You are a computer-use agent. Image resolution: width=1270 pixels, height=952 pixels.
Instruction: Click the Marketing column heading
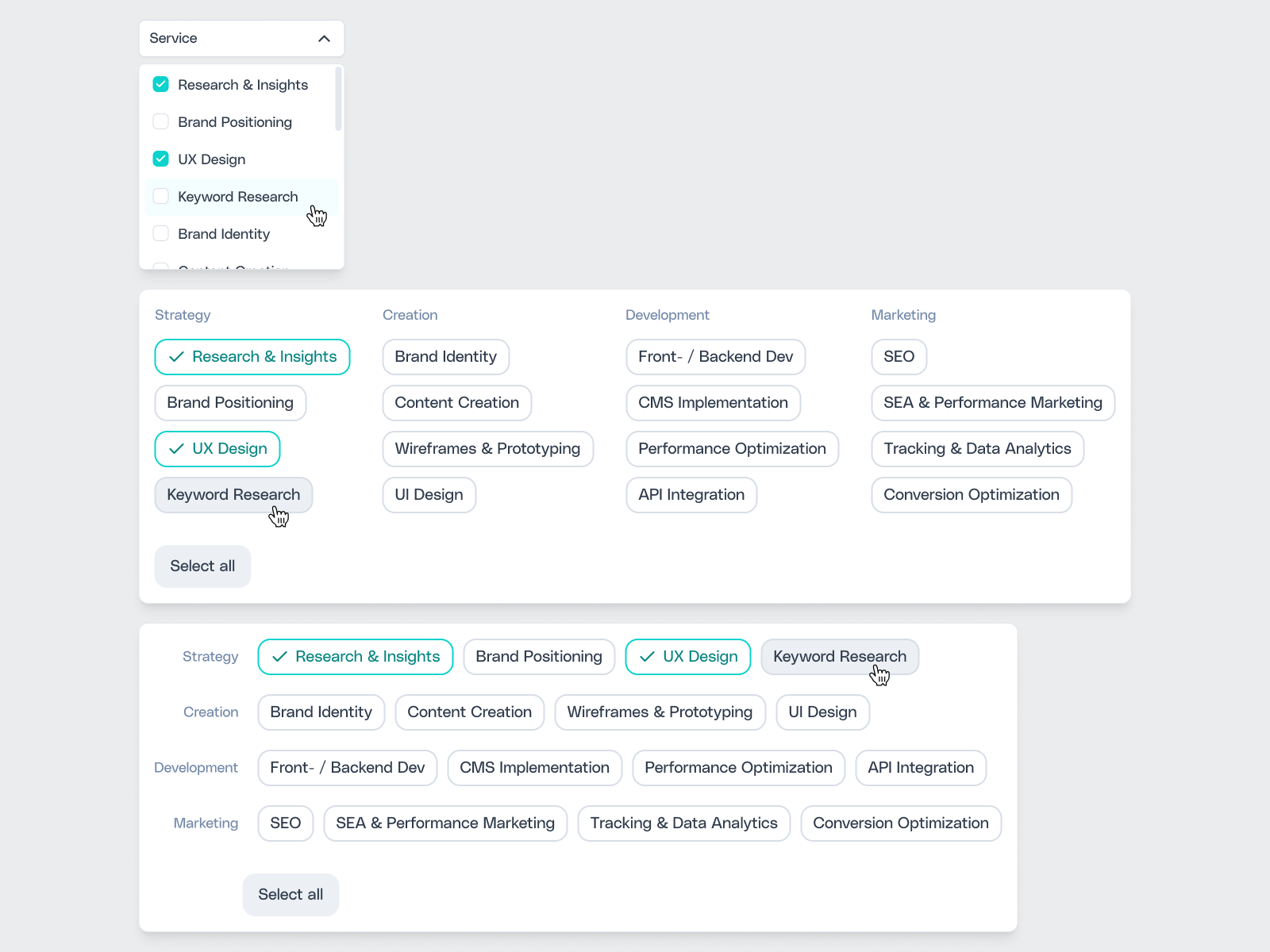click(903, 315)
